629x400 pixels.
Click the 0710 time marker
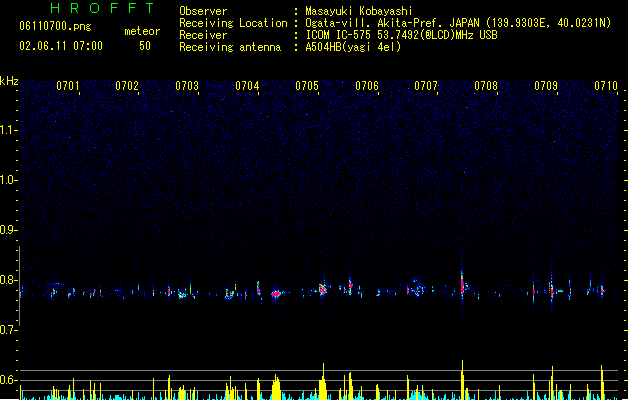click(x=606, y=86)
